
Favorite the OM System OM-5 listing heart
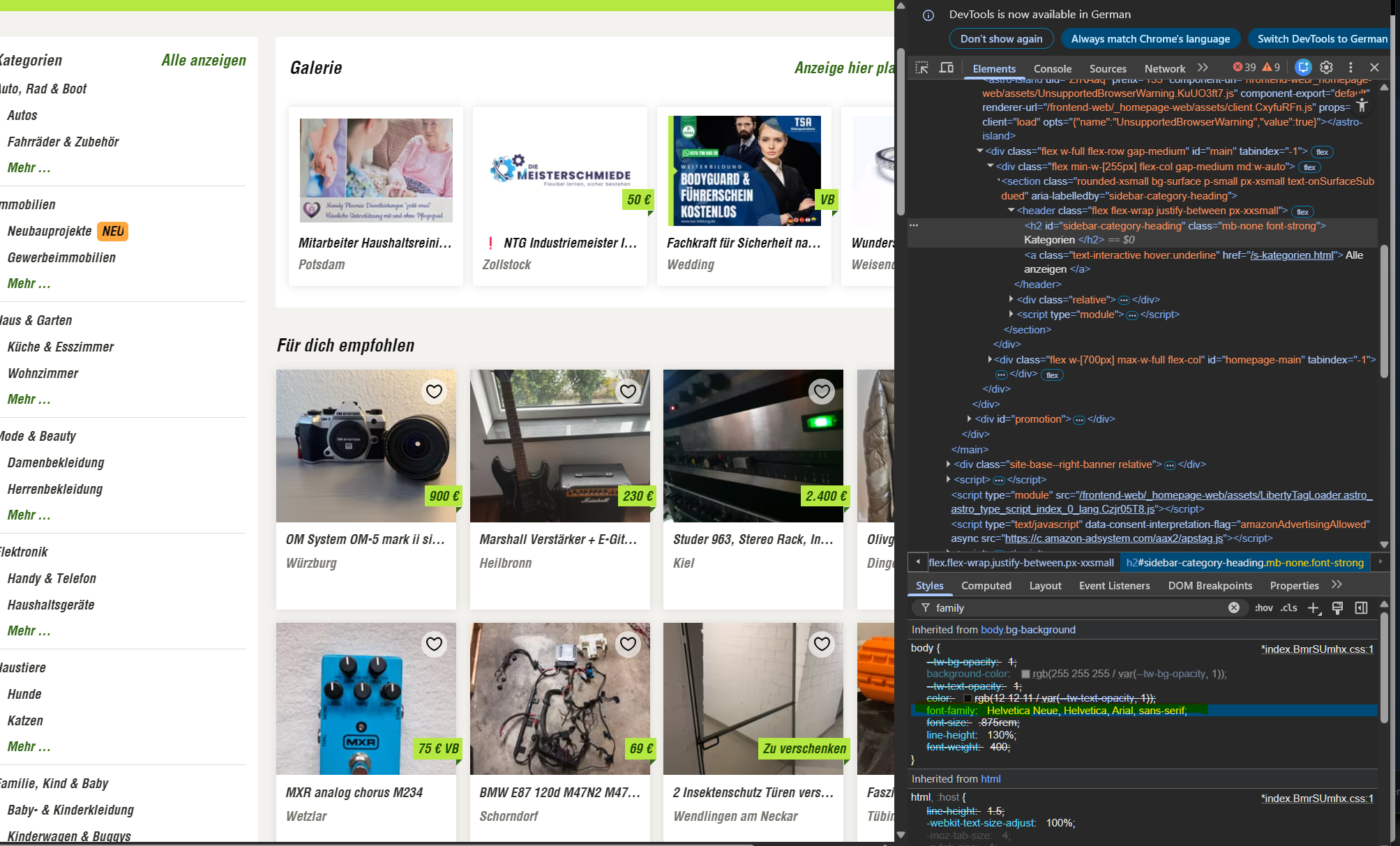tap(434, 391)
